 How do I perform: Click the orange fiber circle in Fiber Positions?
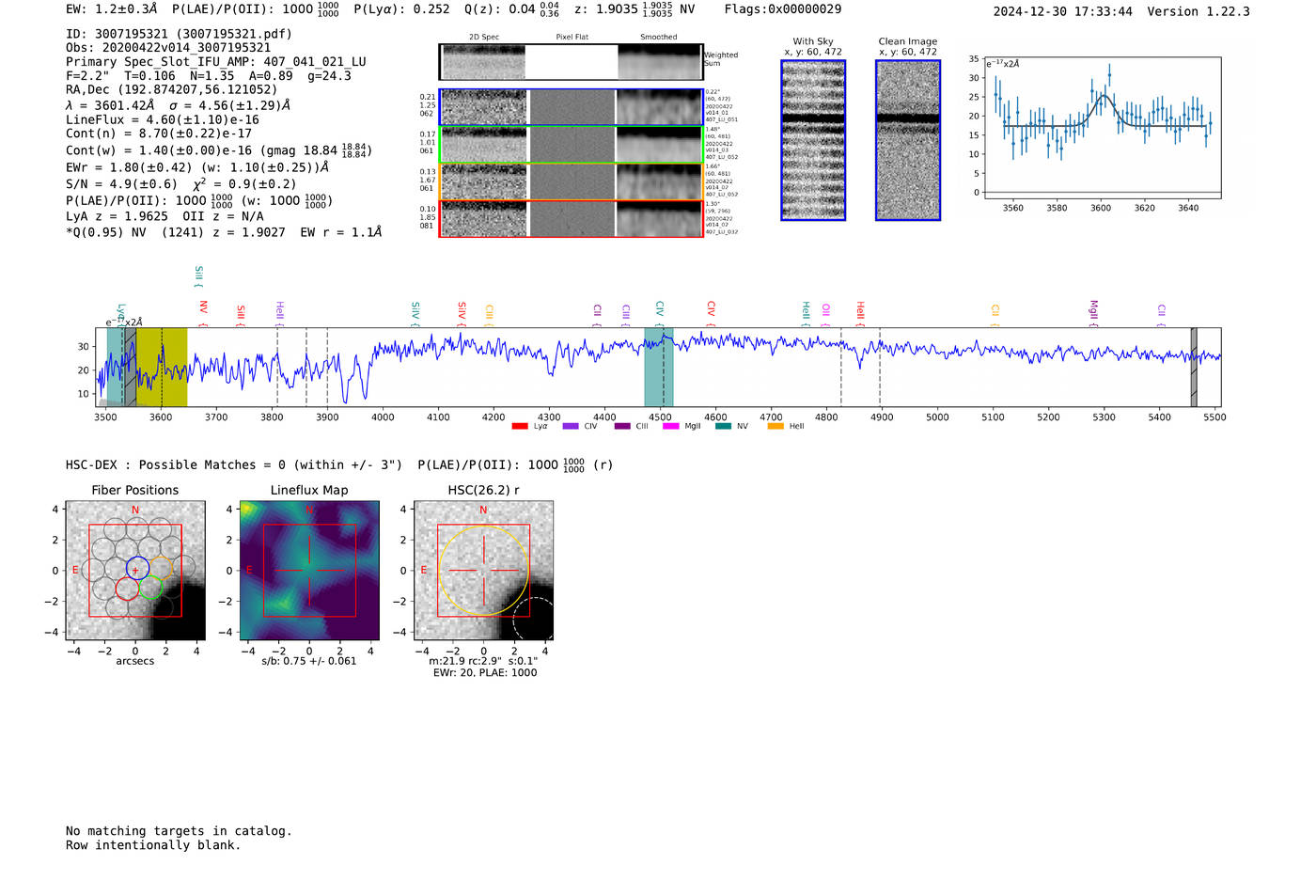pyautogui.click(x=161, y=568)
